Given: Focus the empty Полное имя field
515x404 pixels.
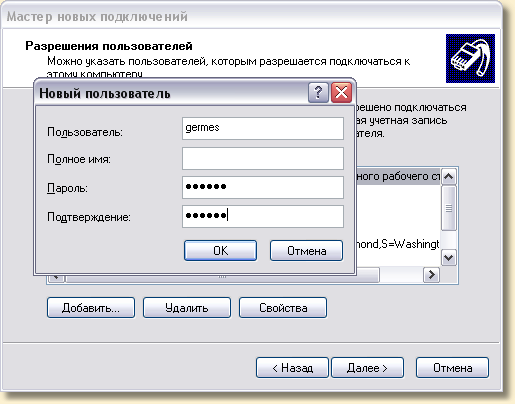Looking at the screenshot, I should (263, 158).
